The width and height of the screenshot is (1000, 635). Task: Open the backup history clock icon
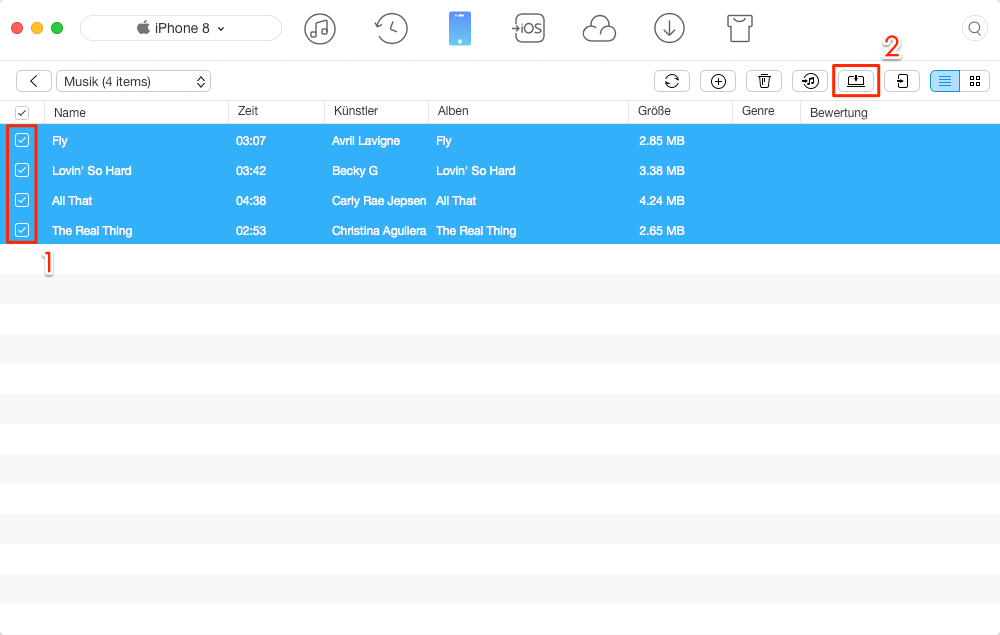pos(390,29)
